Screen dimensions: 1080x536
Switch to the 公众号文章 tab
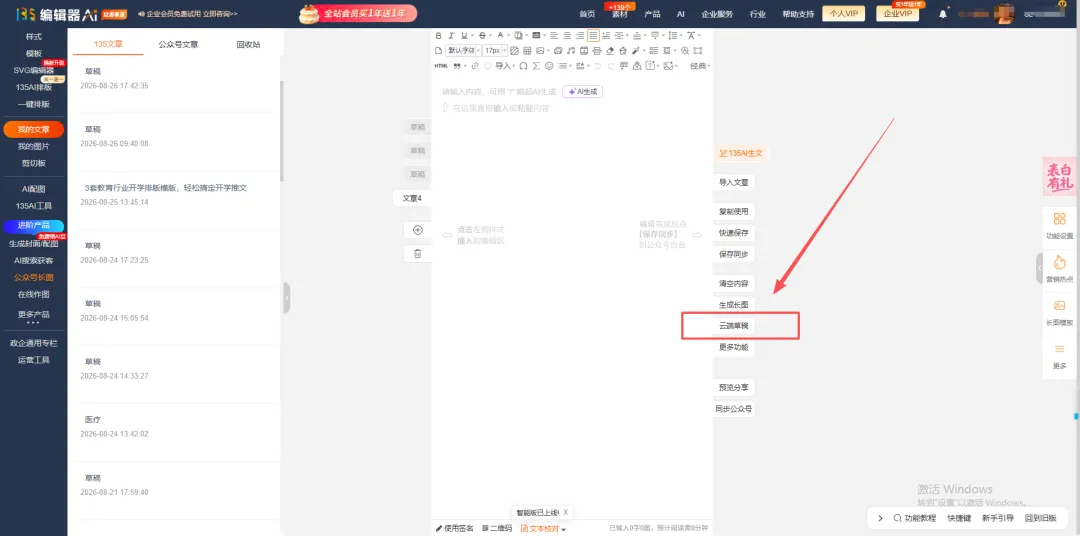178,44
